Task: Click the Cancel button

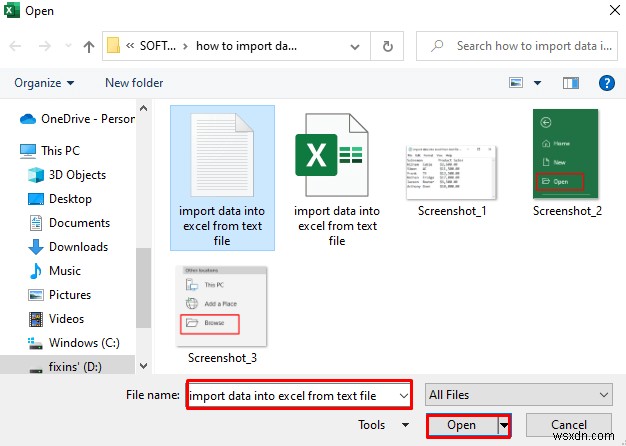Action: pyautogui.click(x=569, y=424)
